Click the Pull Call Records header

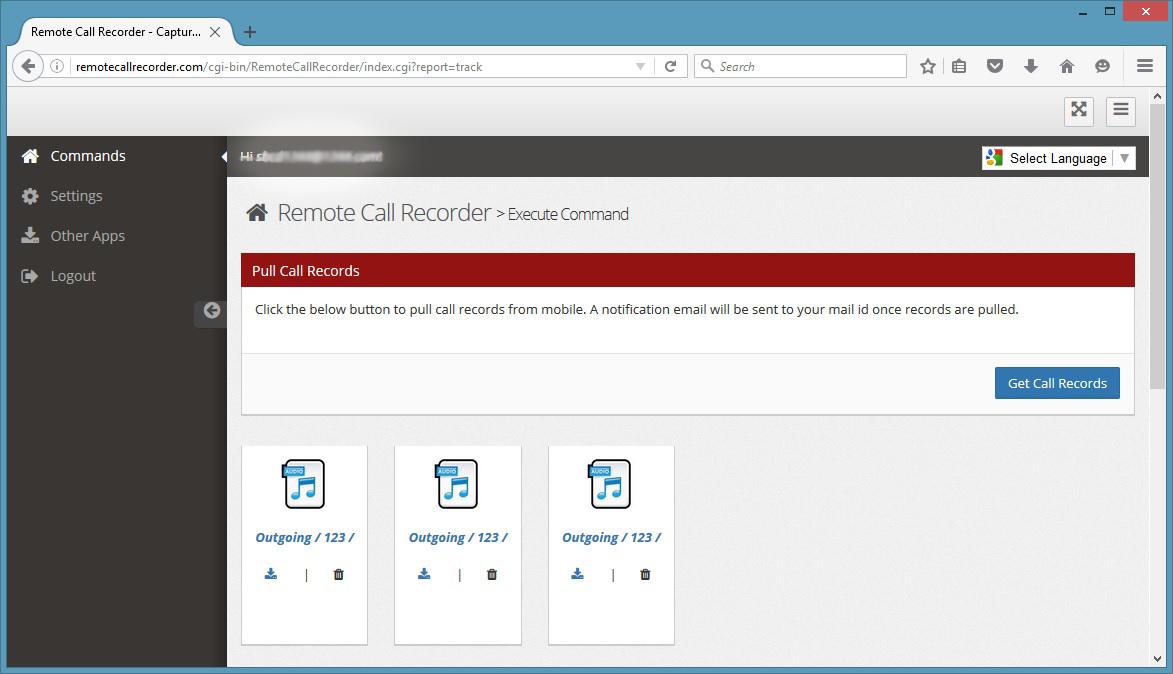click(x=687, y=271)
